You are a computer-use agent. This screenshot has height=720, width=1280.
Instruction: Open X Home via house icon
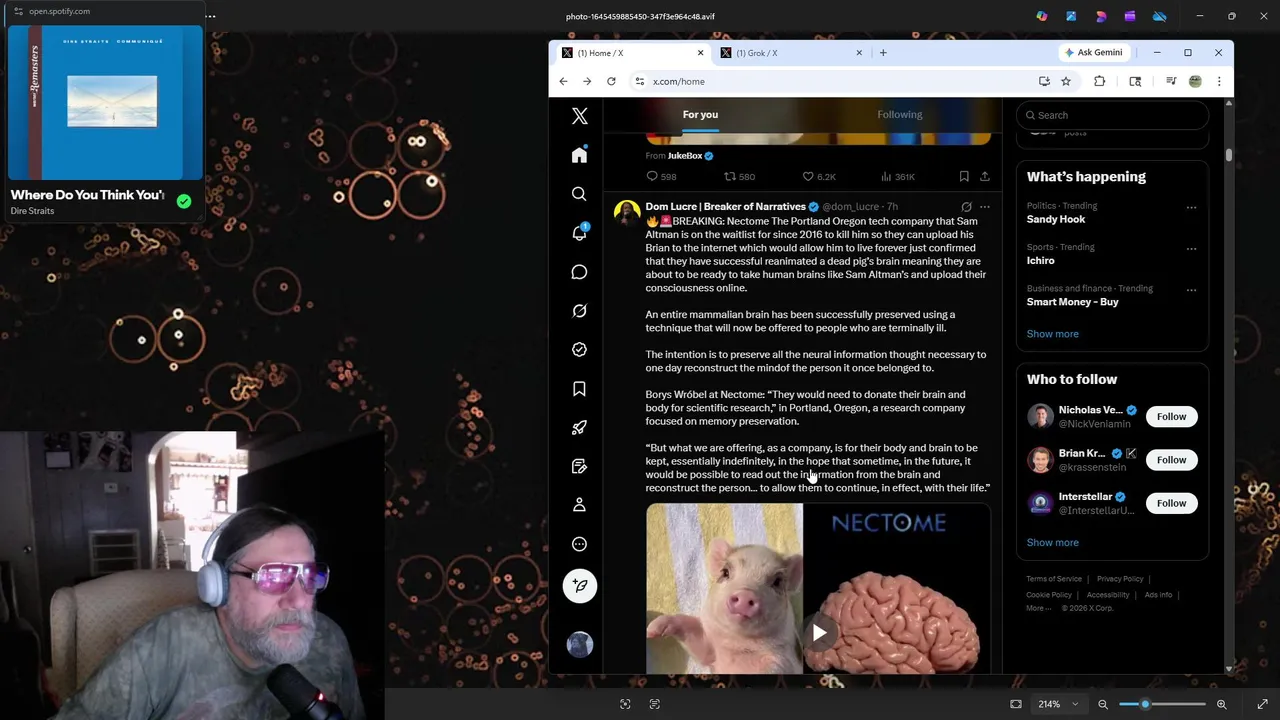579,155
